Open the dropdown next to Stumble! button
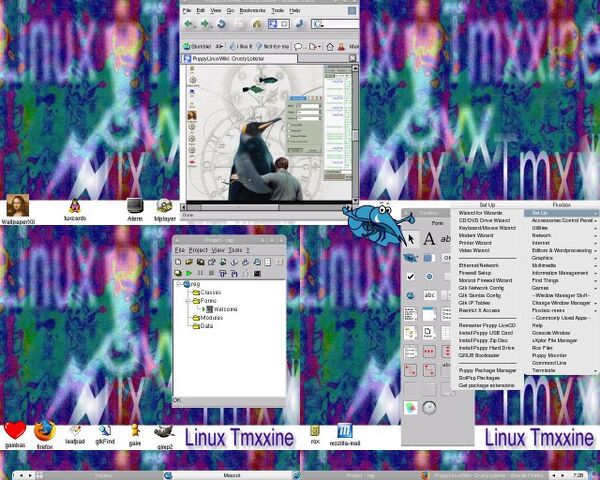The height and width of the screenshot is (480, 600). point(219,46)
